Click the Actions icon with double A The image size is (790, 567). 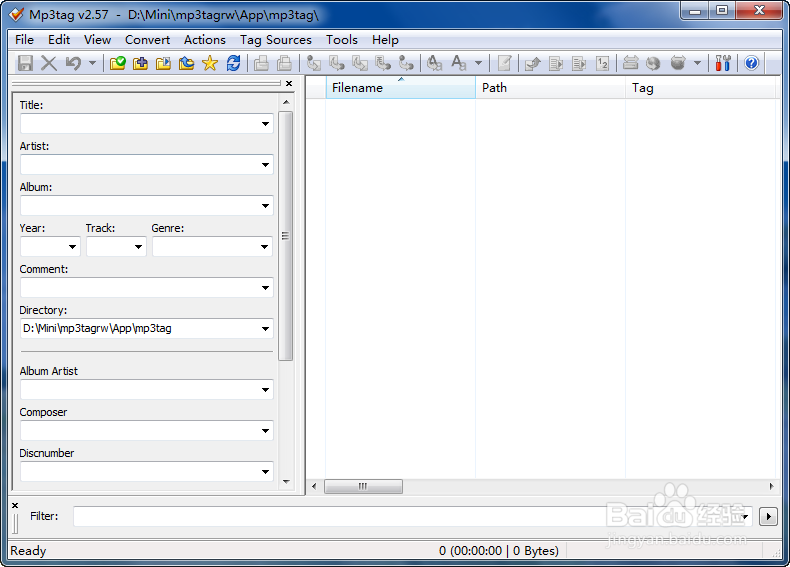tap(434, 64)
